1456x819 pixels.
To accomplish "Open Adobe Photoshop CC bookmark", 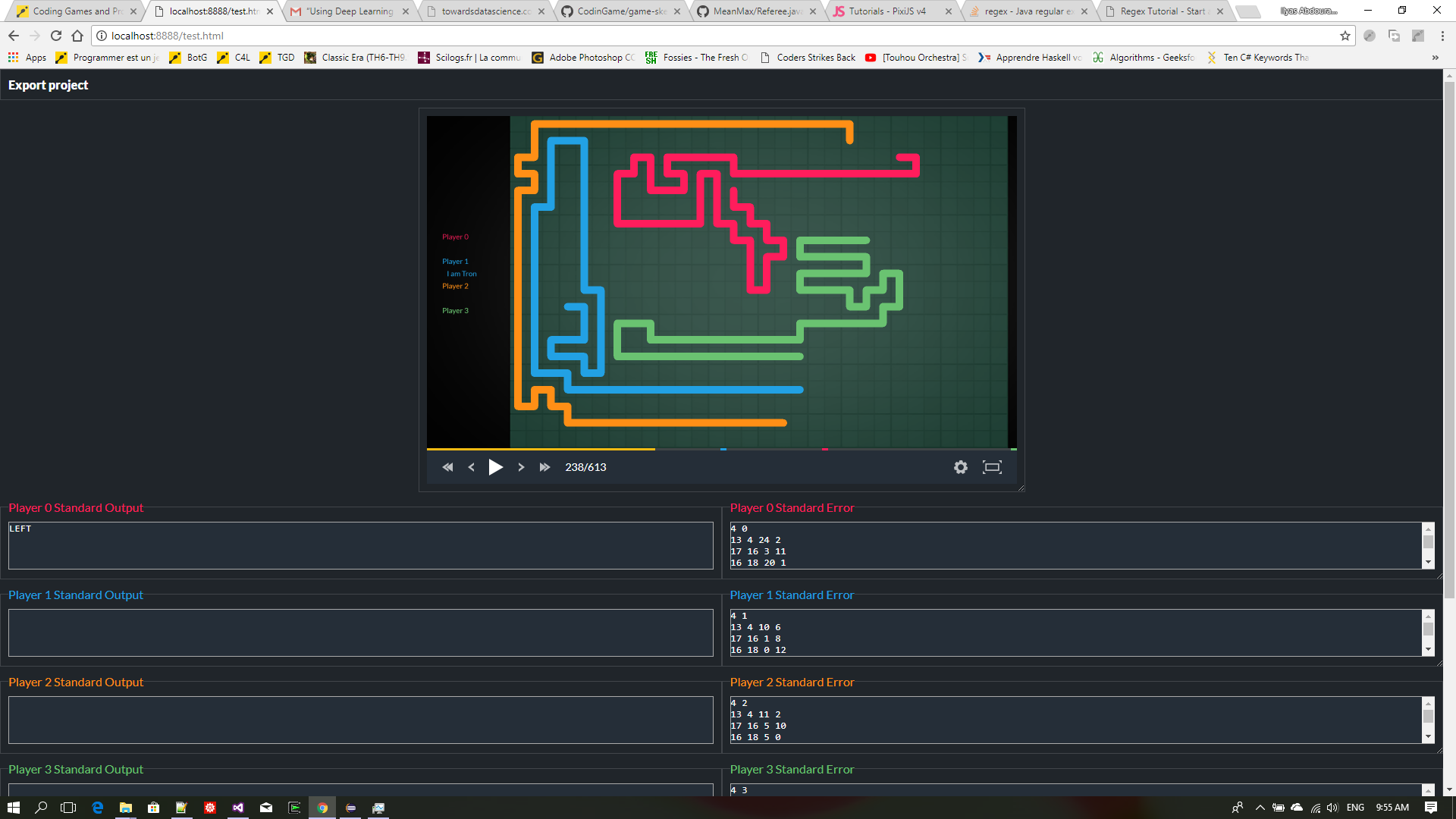I will (x=583, y=58).
